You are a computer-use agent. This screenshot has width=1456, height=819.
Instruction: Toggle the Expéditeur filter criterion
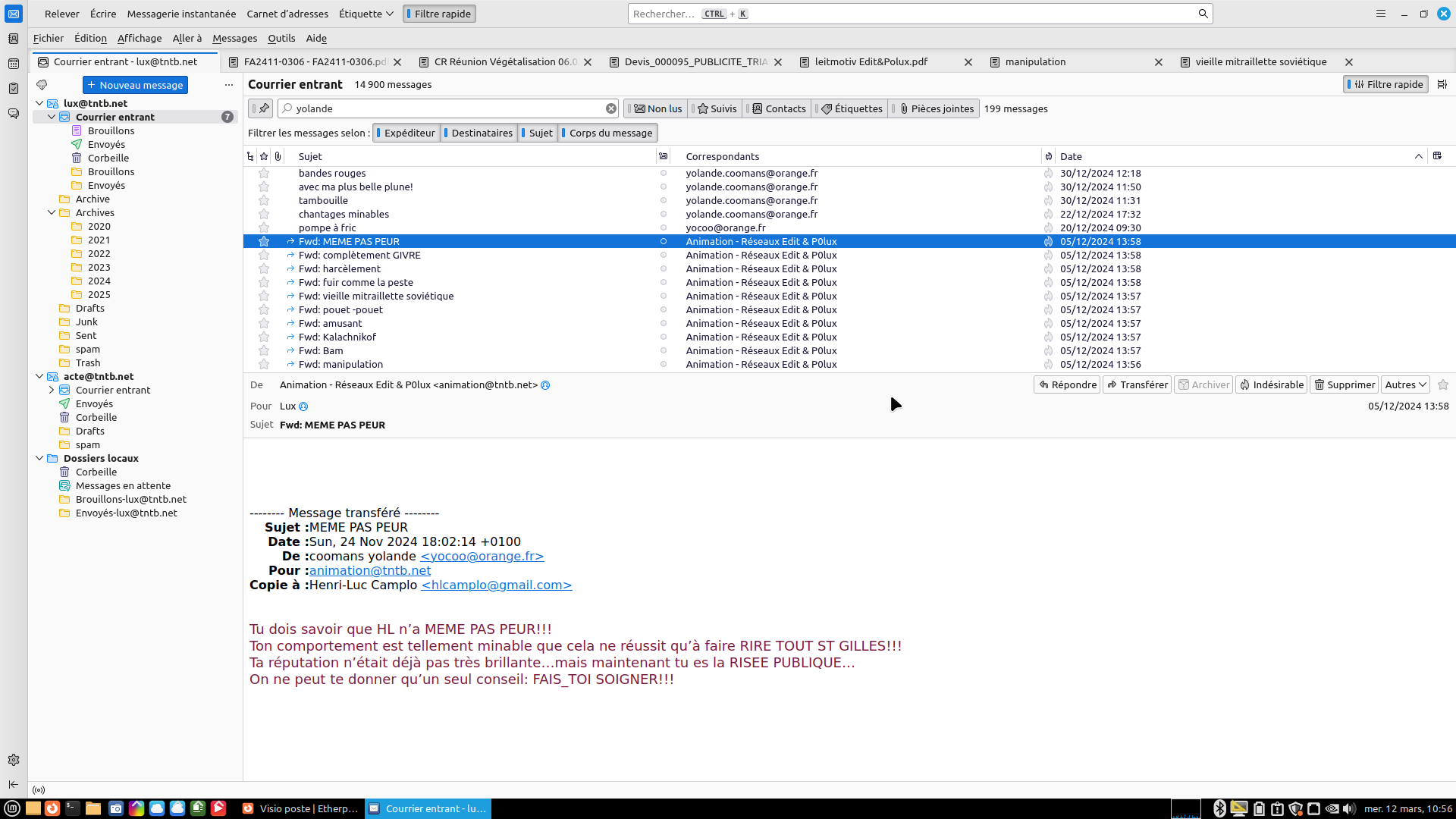(407, 133)
